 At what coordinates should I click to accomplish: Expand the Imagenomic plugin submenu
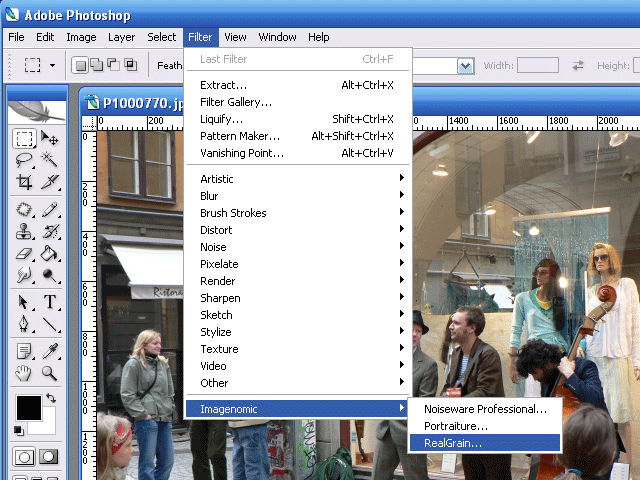pos(297,409)
